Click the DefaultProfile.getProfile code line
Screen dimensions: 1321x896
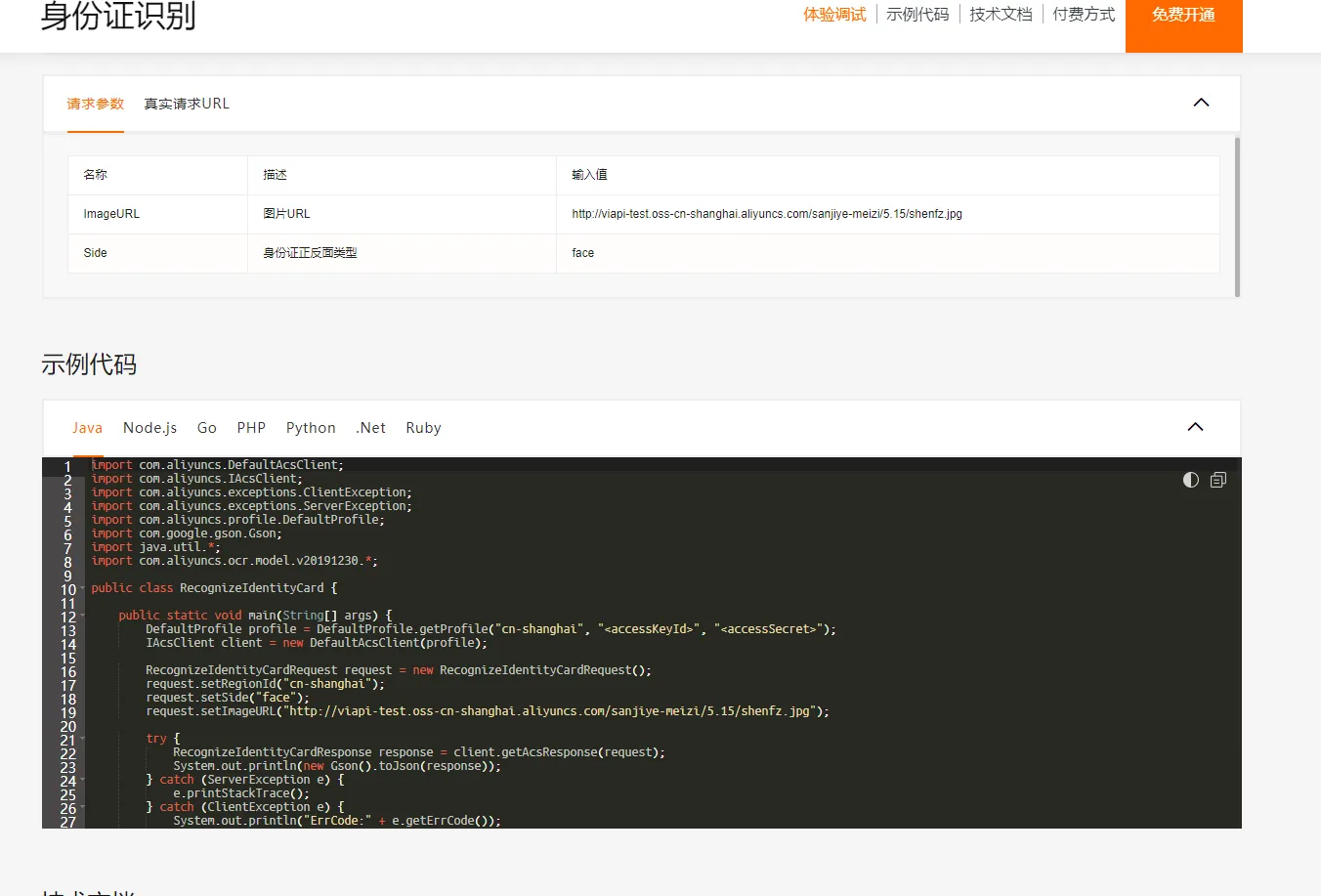click(x=490, y=629)
